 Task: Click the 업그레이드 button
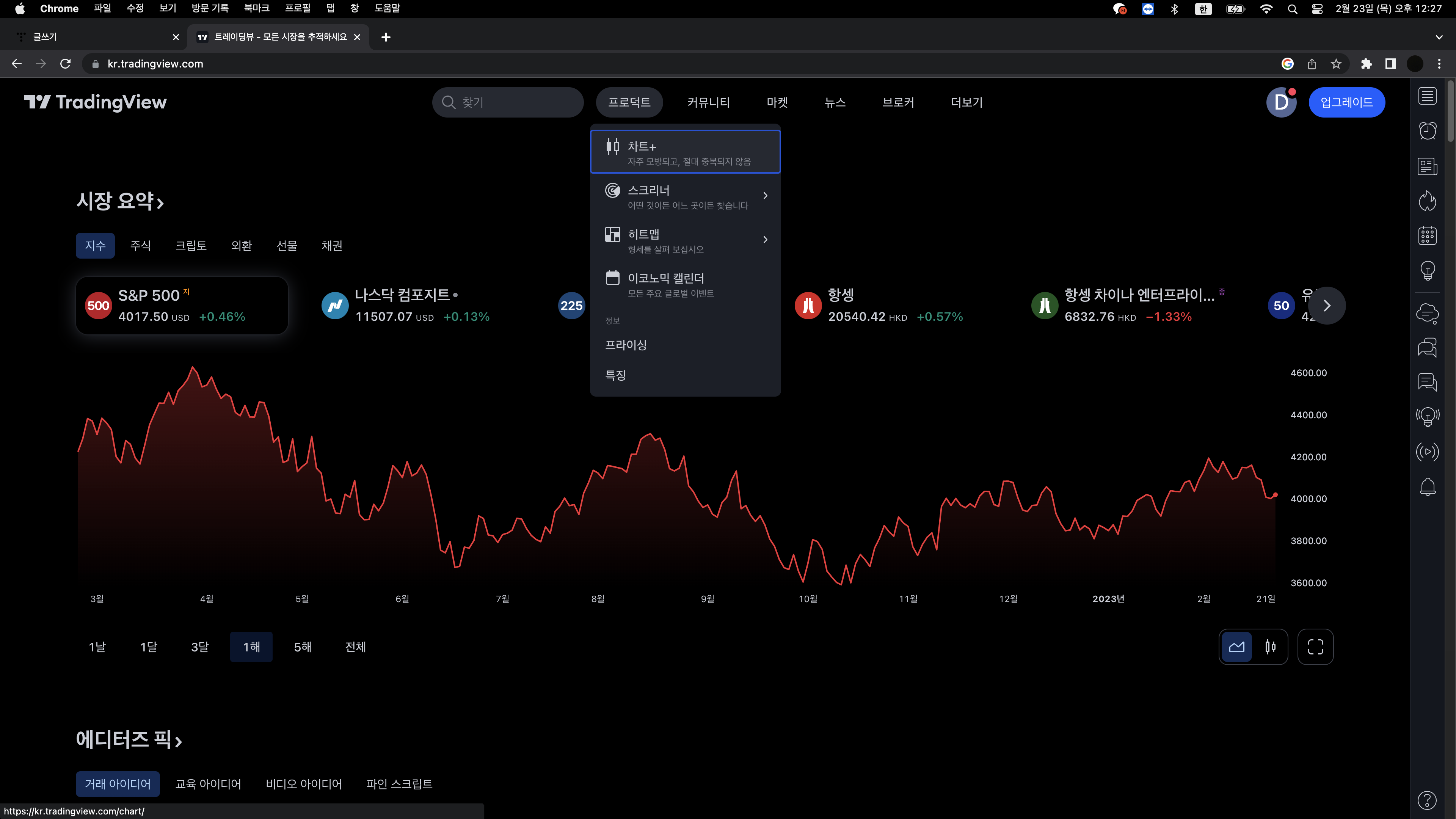(1346, 102)
